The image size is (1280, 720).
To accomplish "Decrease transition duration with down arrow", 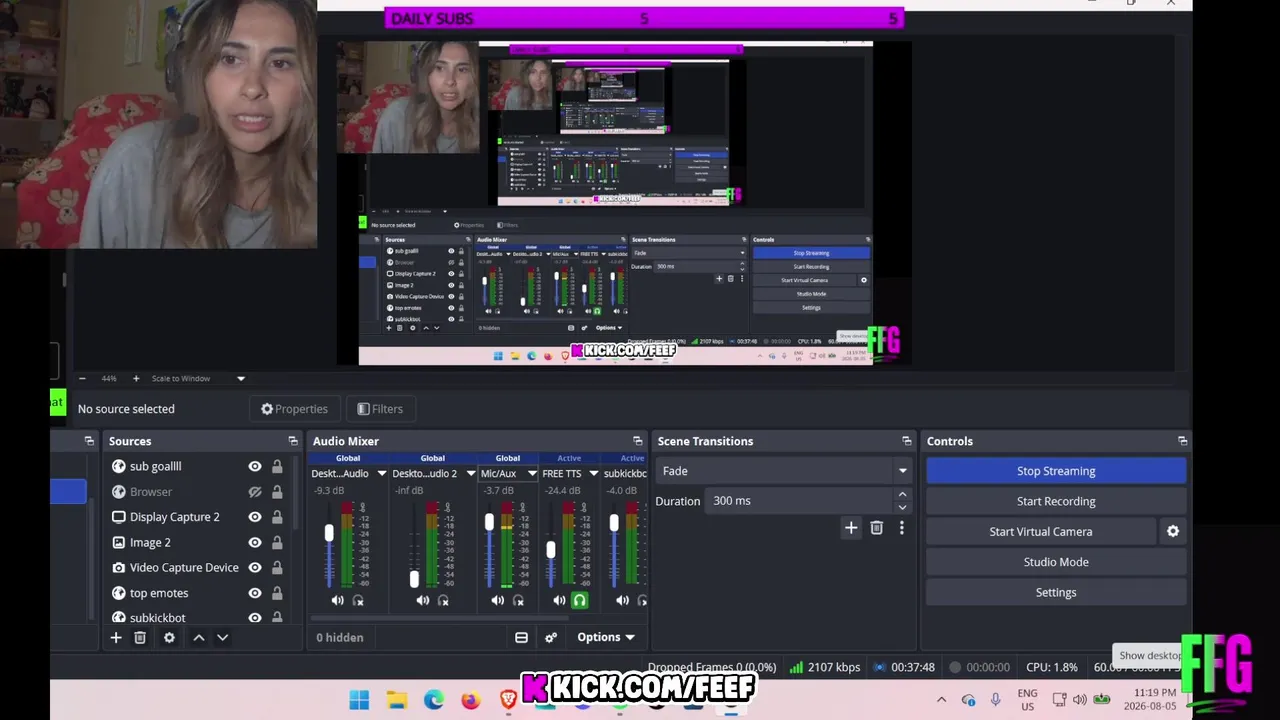I will [902, 507].
